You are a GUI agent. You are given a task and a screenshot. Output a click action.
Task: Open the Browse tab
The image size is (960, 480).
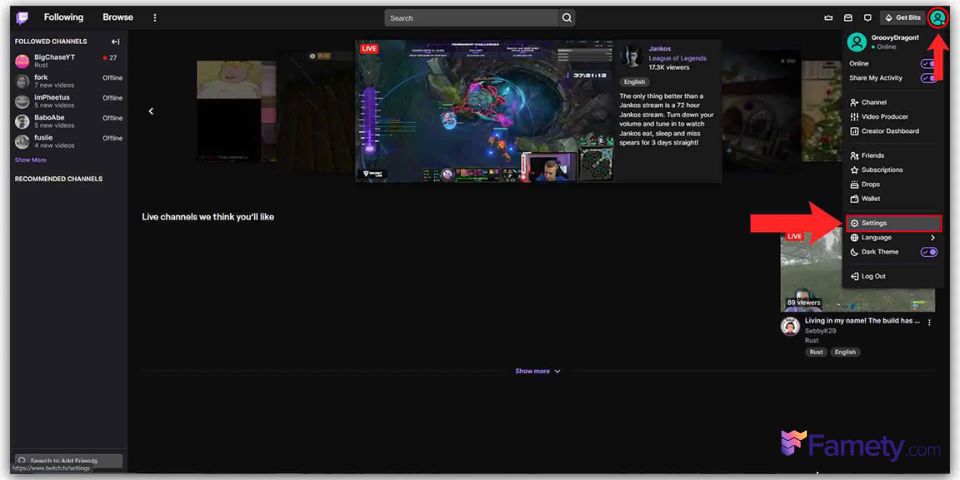point(118,17)
